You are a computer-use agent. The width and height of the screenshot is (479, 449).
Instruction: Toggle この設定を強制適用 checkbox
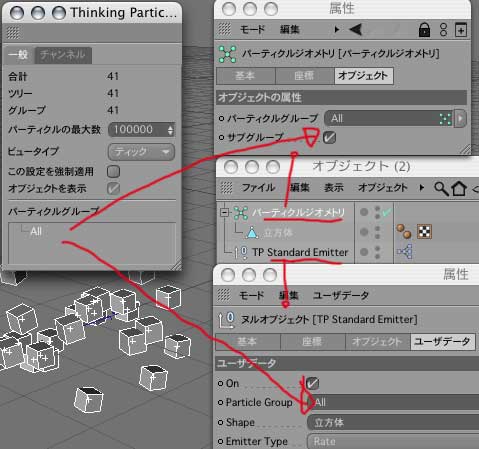[x=113, y=172]
